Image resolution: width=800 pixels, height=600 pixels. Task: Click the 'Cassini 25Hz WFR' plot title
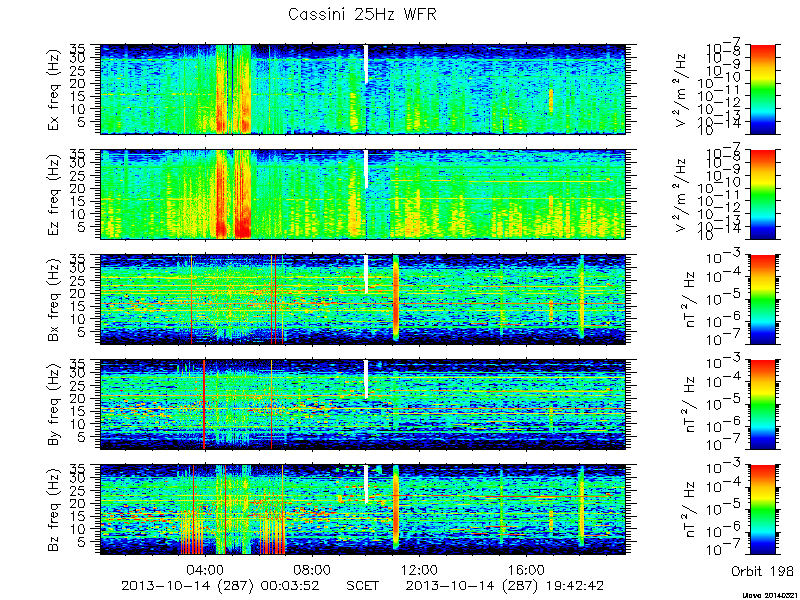pyautogui.click(x=362, y=14)
